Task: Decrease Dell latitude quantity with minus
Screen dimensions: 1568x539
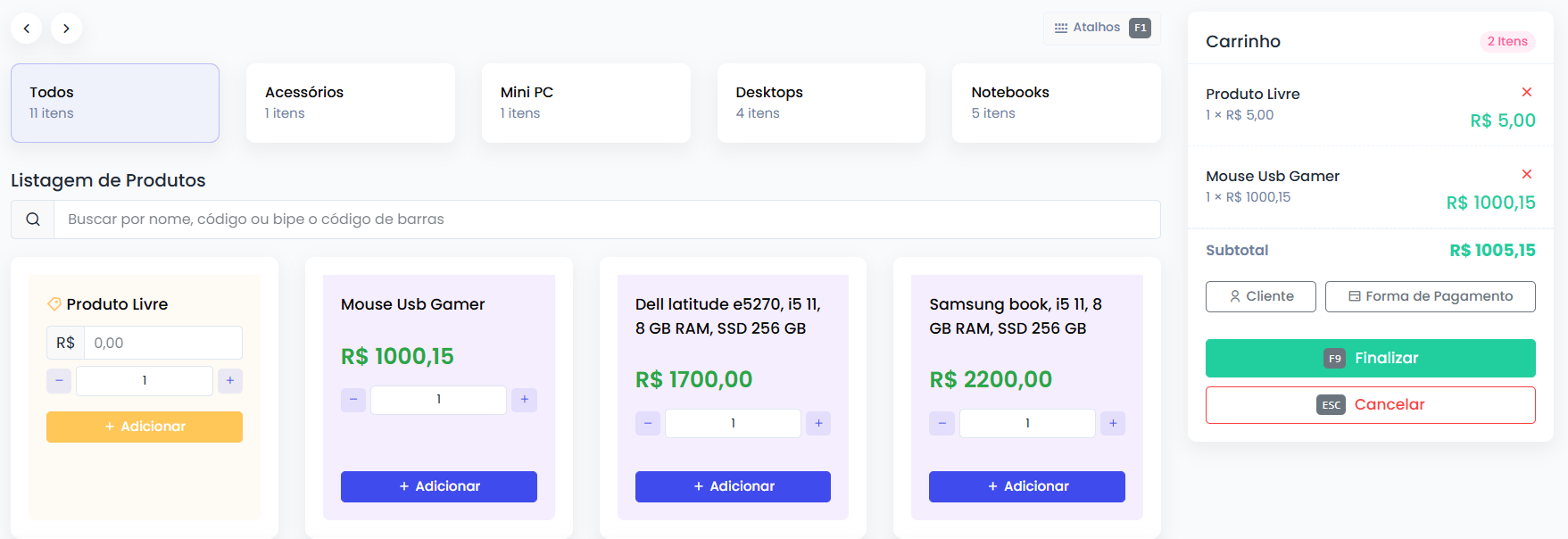Action: coord(648,423)
